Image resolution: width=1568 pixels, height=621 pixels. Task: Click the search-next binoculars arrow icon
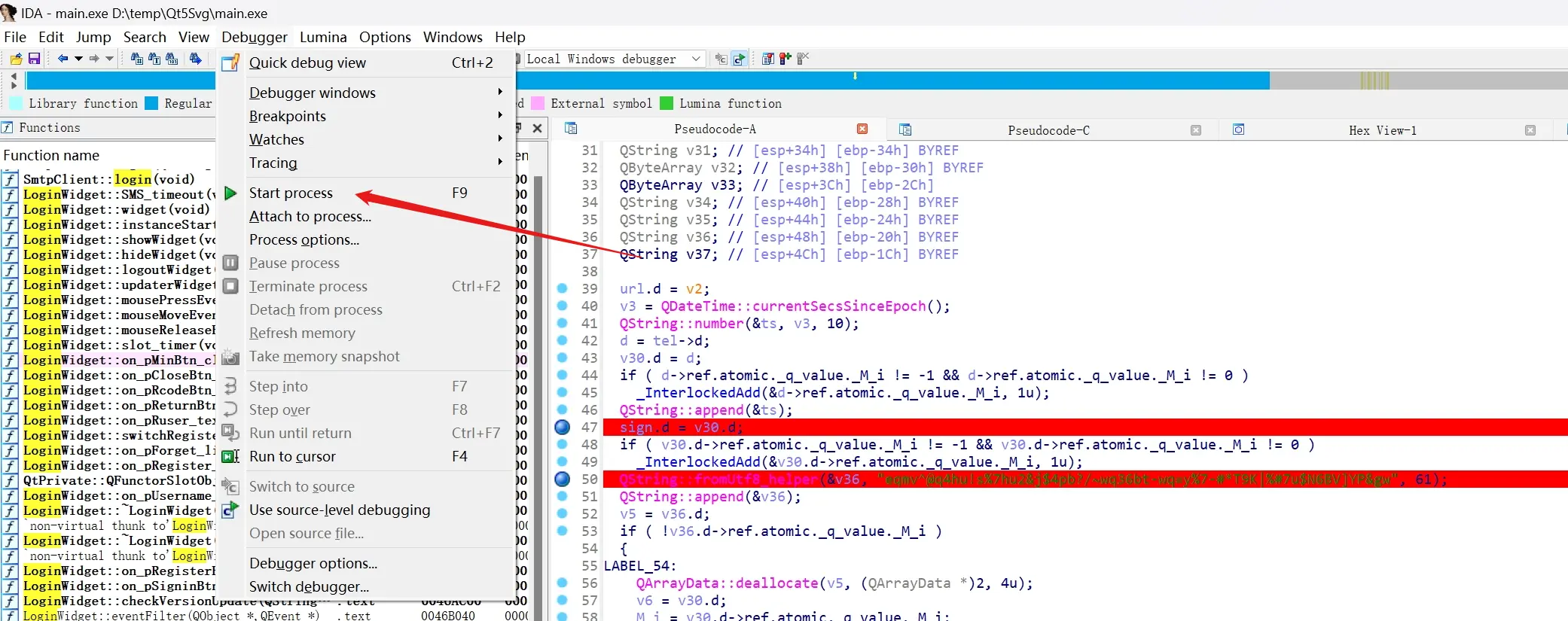(x=196, y=59)
